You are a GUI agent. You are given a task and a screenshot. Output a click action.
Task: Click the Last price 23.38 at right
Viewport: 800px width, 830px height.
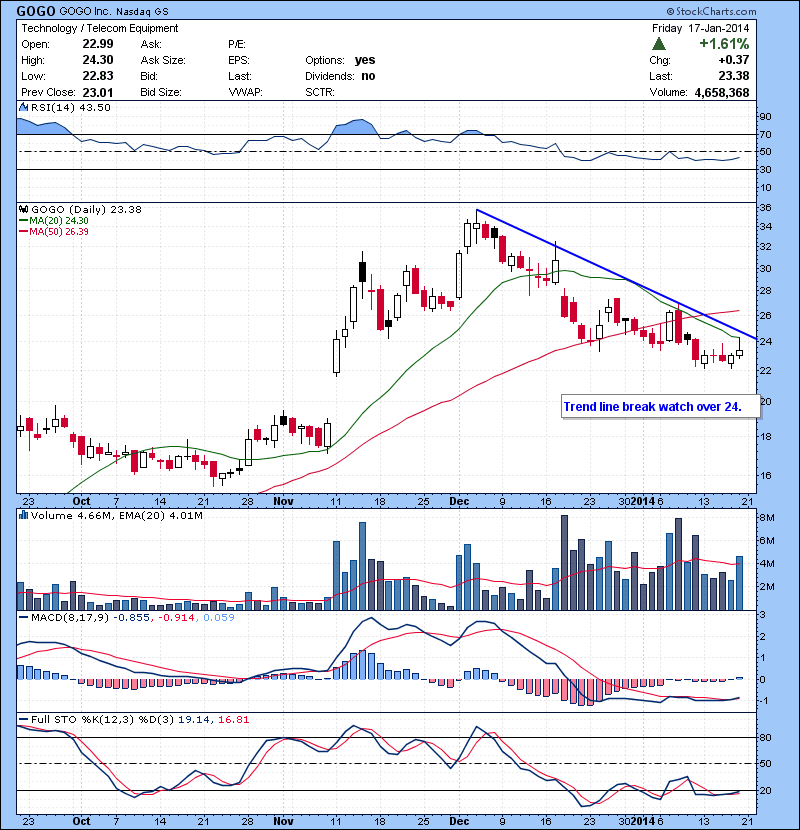(x=734, y=76)
